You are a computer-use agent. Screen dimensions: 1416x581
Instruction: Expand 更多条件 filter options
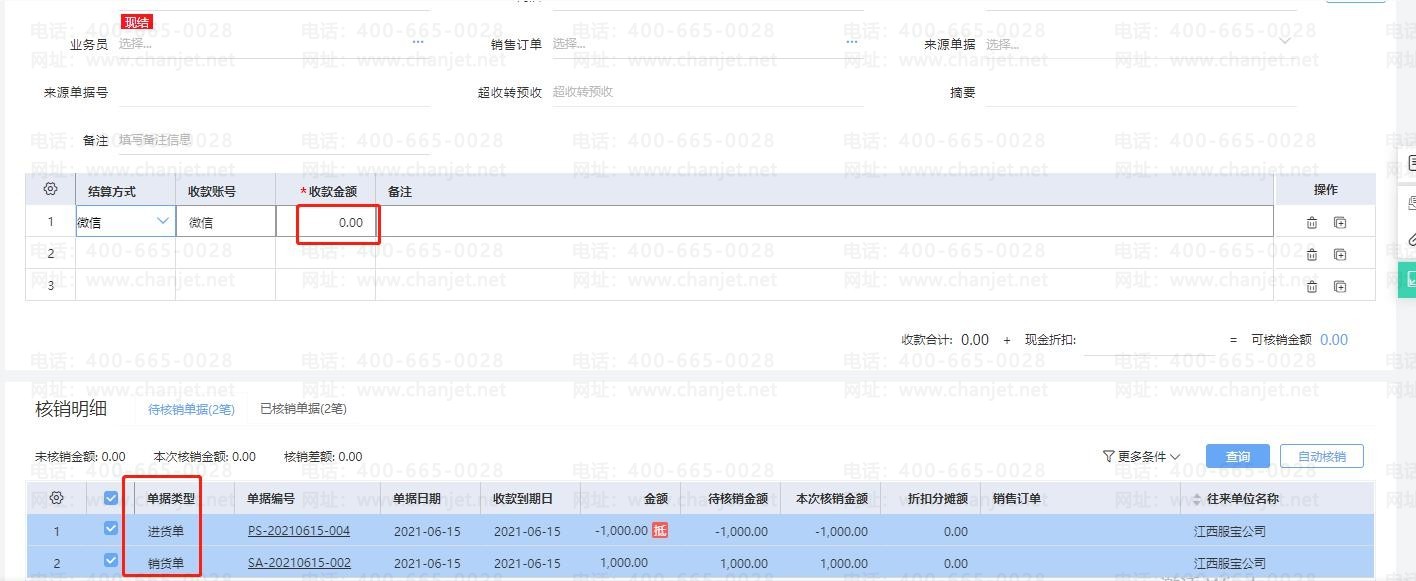[1141, 456]
